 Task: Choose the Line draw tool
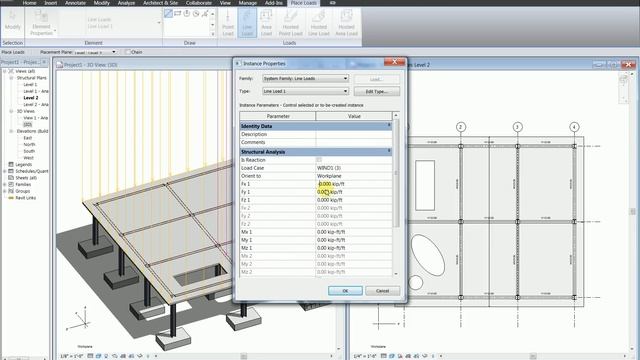pos(168,13)
